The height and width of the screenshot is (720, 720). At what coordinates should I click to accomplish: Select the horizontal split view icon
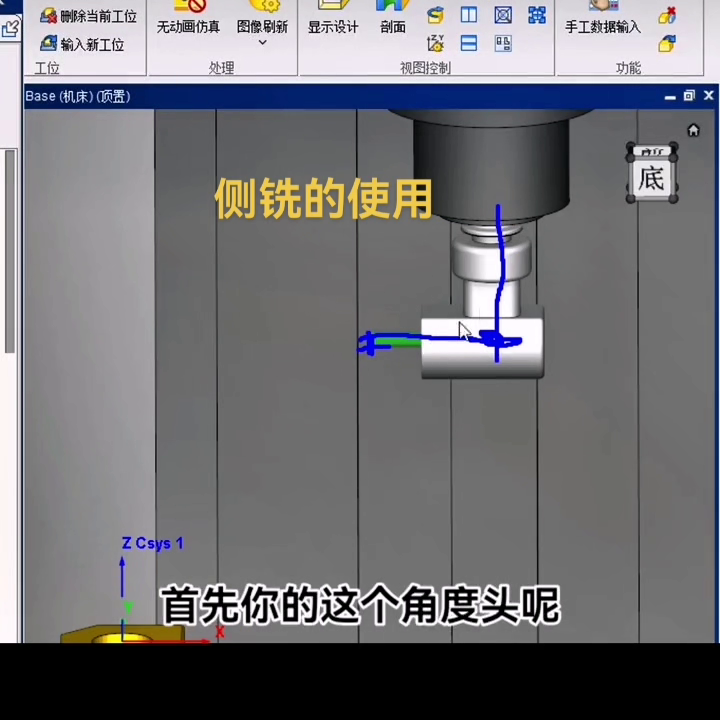click(x=469, y=43)
